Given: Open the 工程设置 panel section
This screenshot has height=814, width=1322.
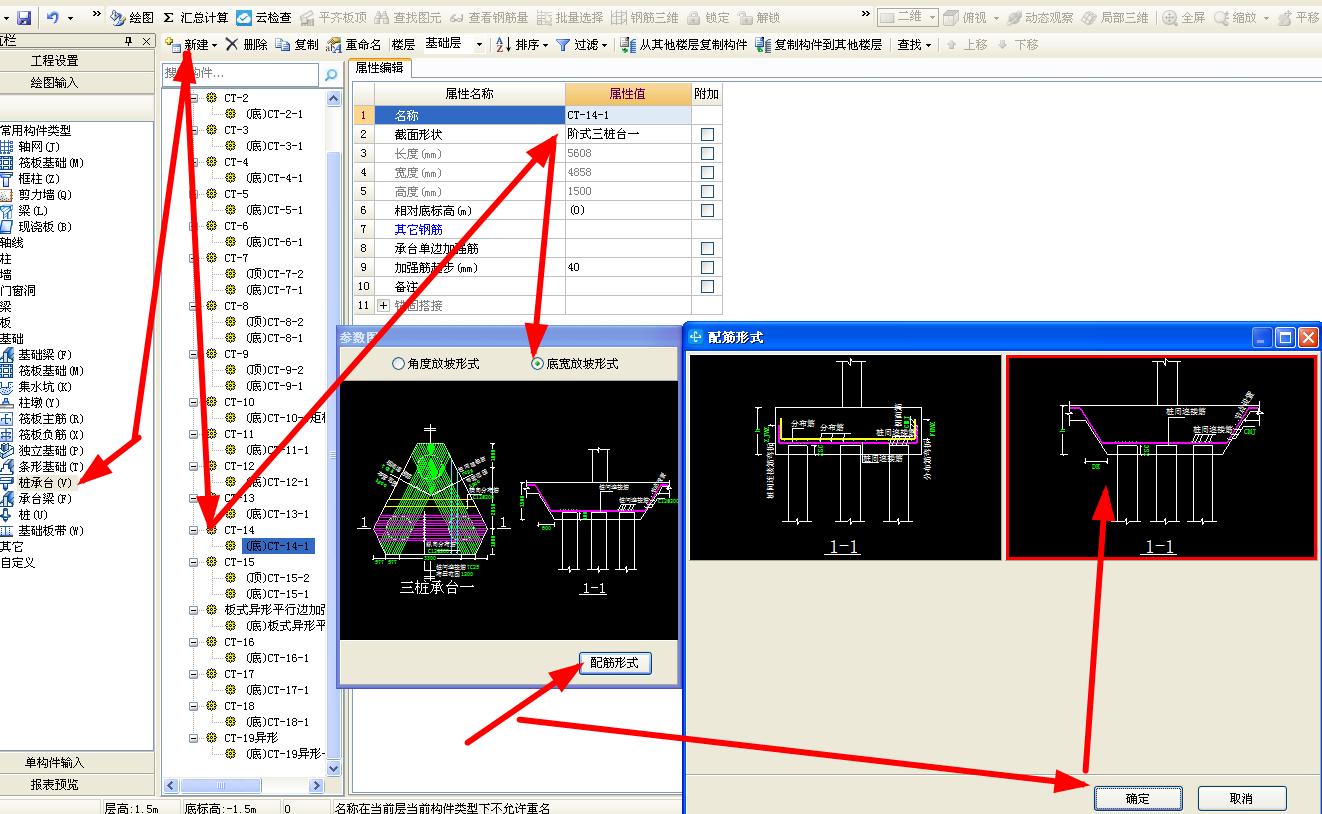Looking at the screenshot, I should coord(54,61).
